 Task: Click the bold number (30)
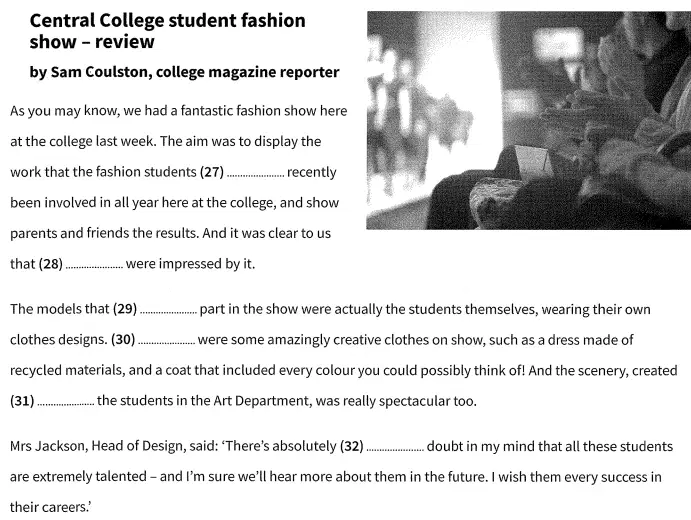123,340
